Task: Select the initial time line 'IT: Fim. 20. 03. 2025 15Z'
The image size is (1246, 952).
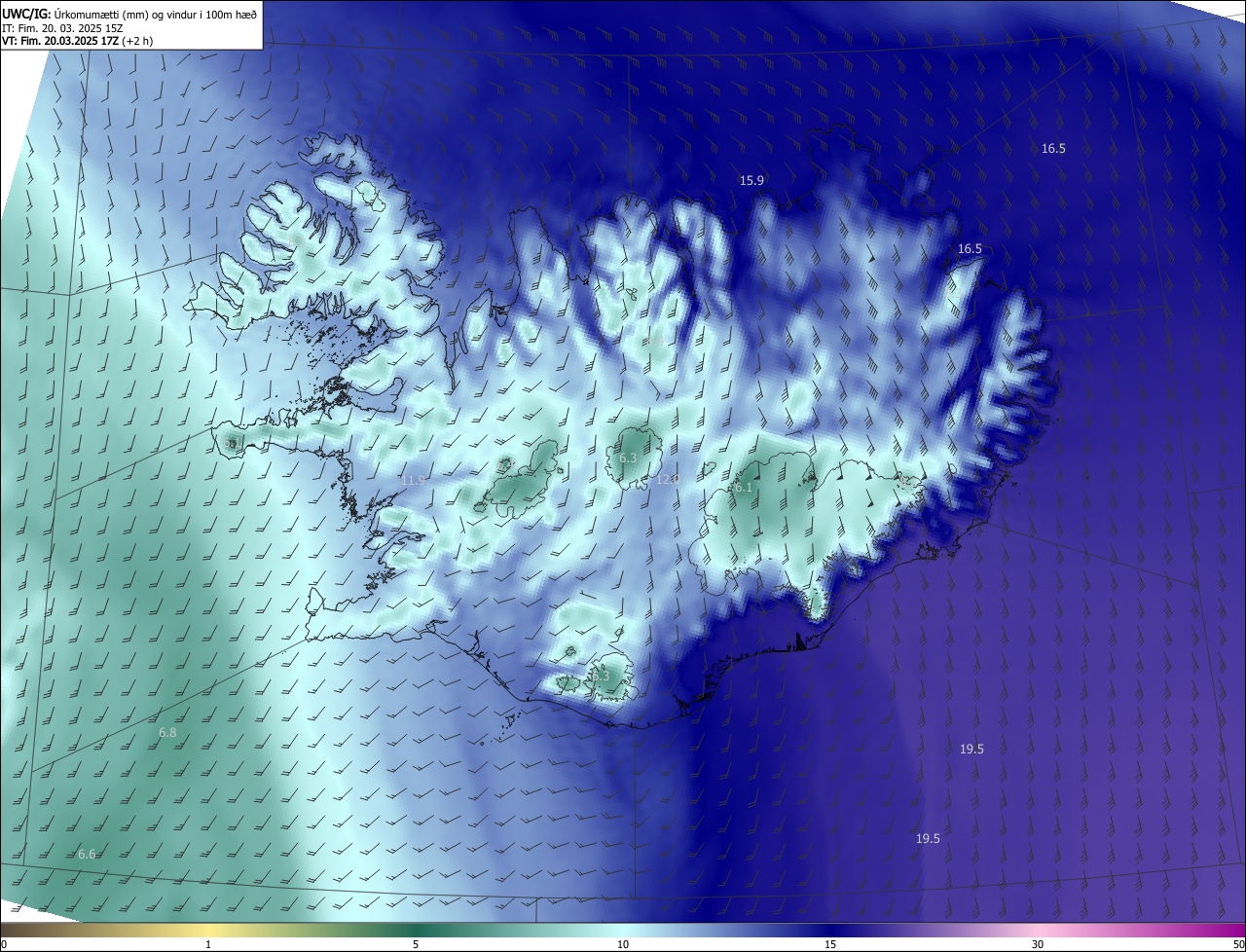Action: [61, 27]
